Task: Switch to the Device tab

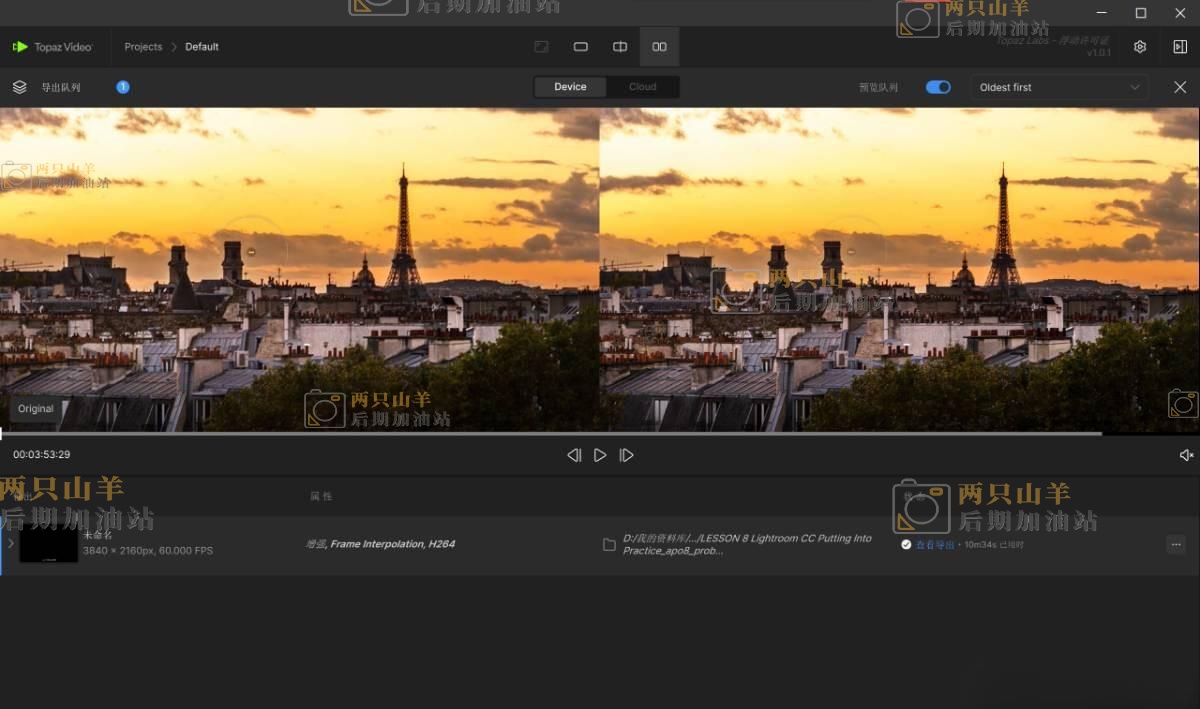Action: pos(570,87)
